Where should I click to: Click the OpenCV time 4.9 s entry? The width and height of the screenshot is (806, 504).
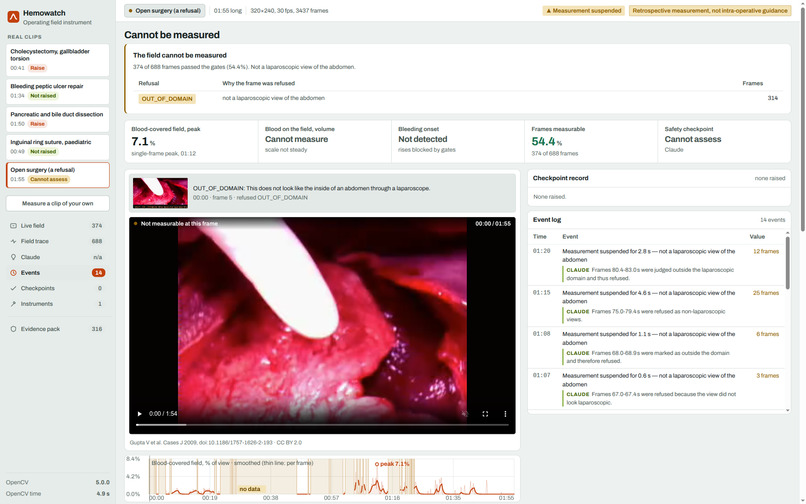58,494
